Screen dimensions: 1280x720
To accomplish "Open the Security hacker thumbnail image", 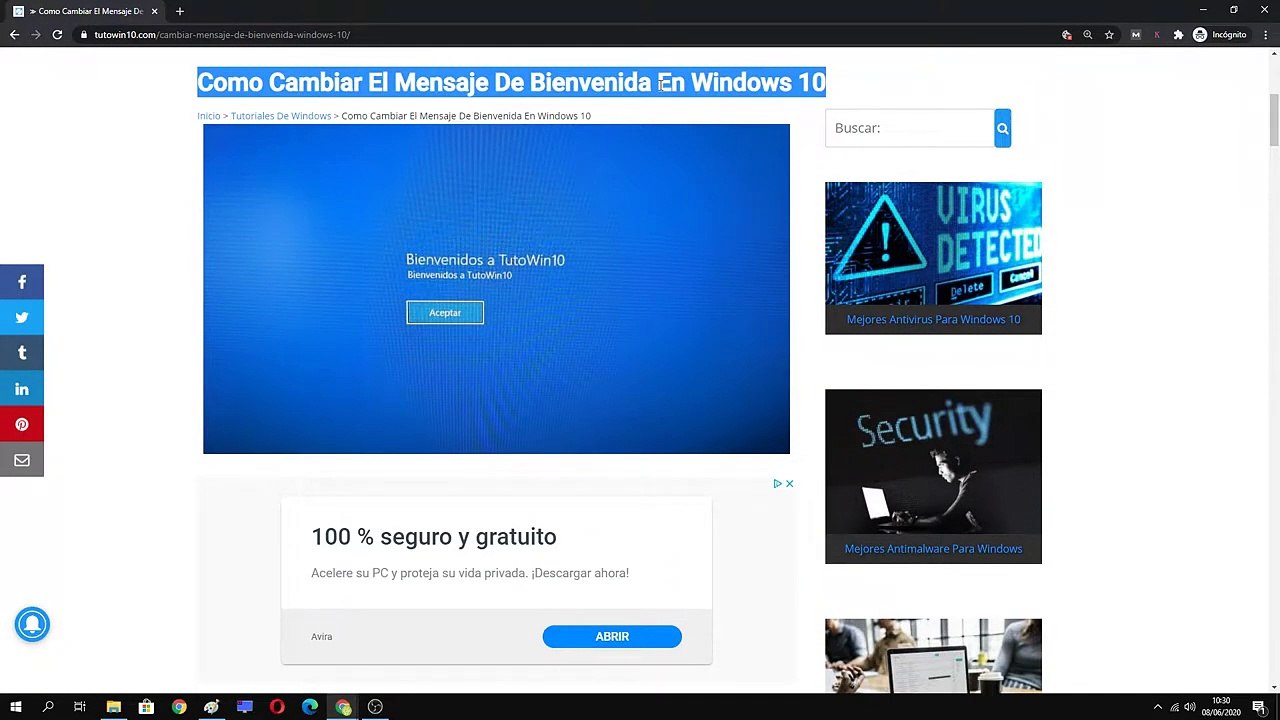I will (933, 462).
